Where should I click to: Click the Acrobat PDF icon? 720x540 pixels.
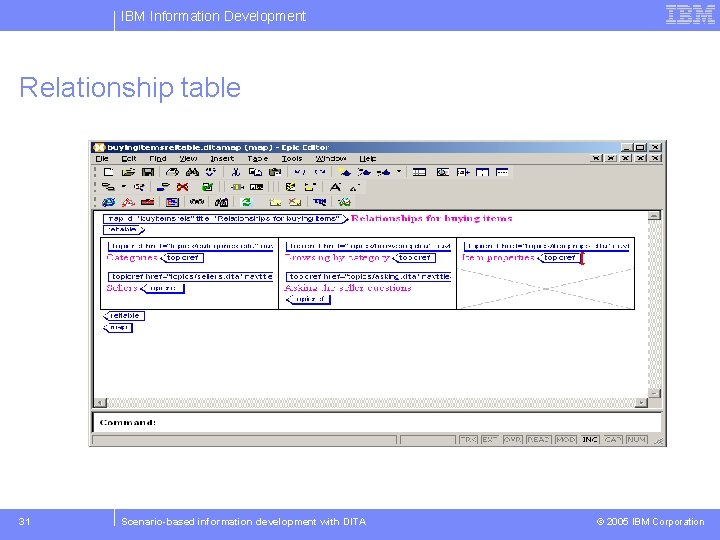click(128, 202)
